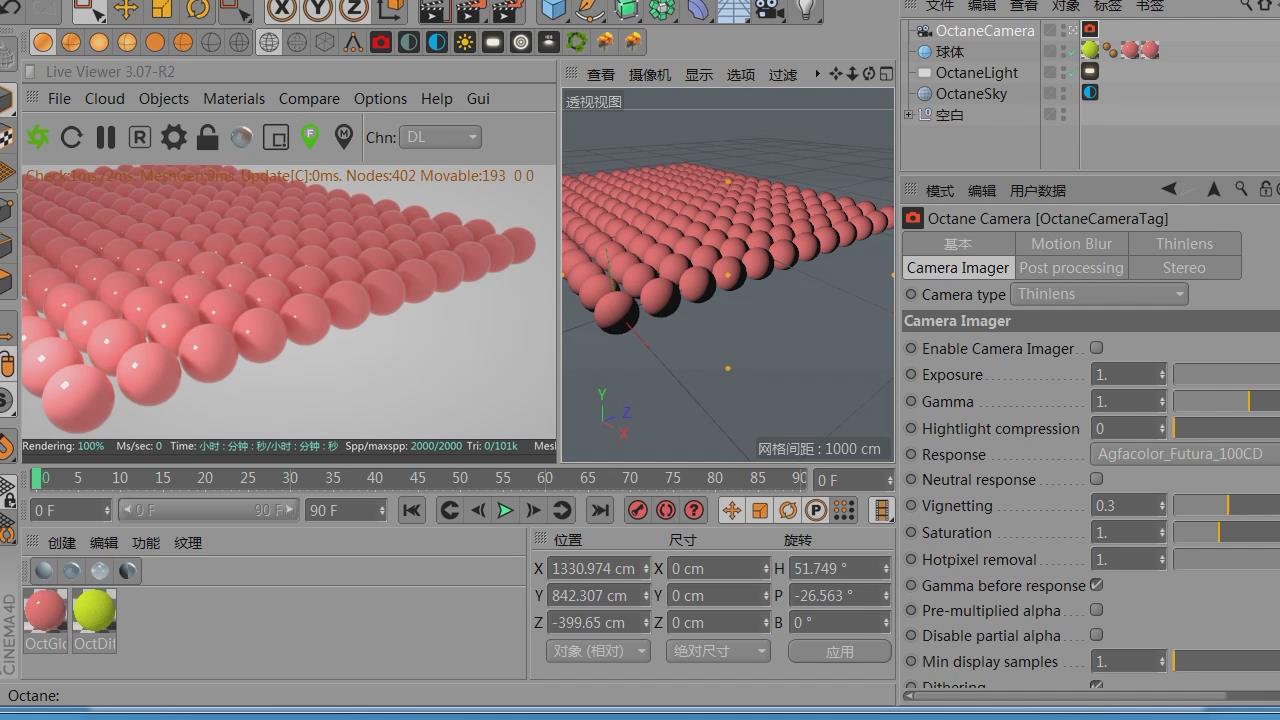This screenshot has height=720, width=1280.
Task: Enable Camera Imager checkbox
Action: coord(1097,348)
